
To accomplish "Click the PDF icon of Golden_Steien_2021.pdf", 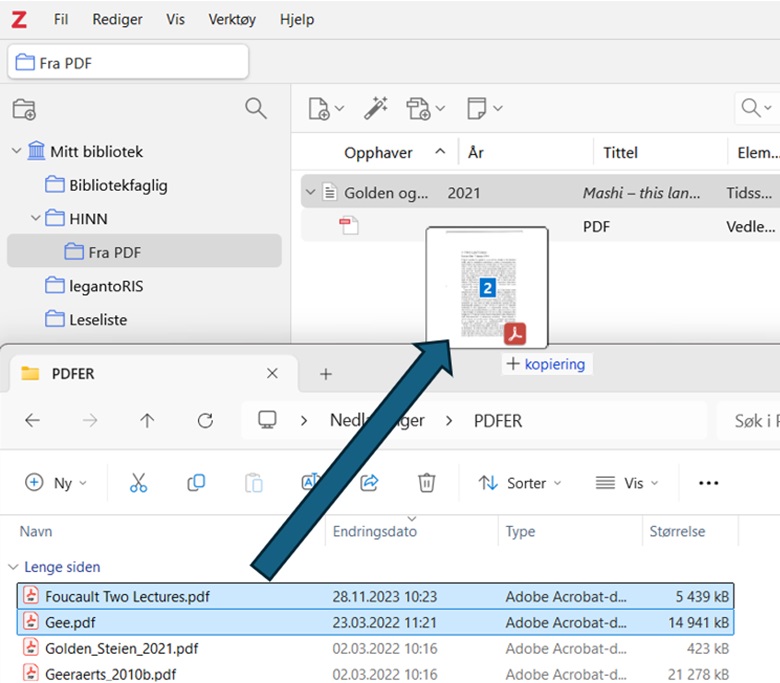I will (31, 648).
